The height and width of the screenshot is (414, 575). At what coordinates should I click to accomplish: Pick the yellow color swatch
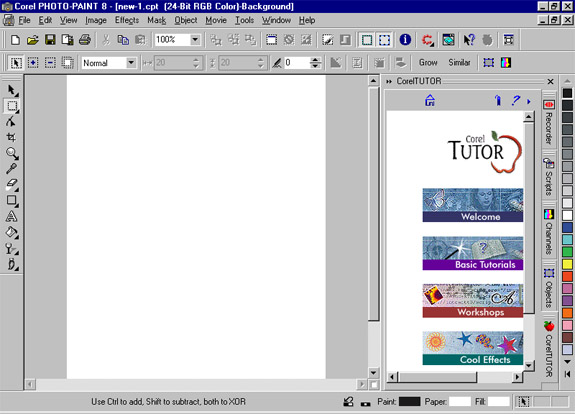pos(567,264)
